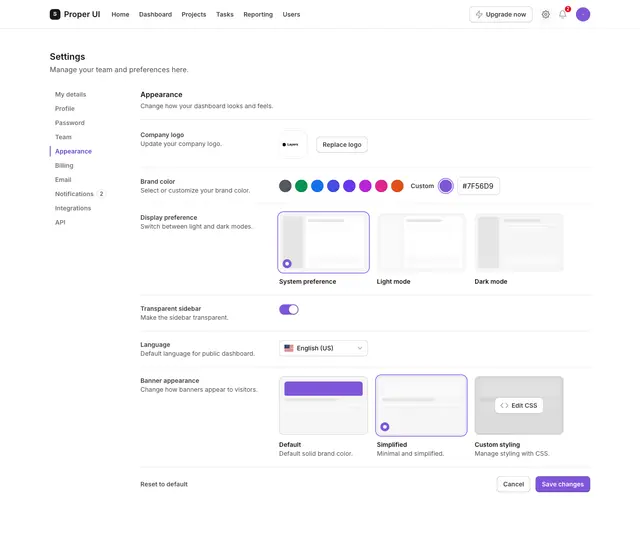Click the Replace logo button
640x535 pixels.
point(342,145)
